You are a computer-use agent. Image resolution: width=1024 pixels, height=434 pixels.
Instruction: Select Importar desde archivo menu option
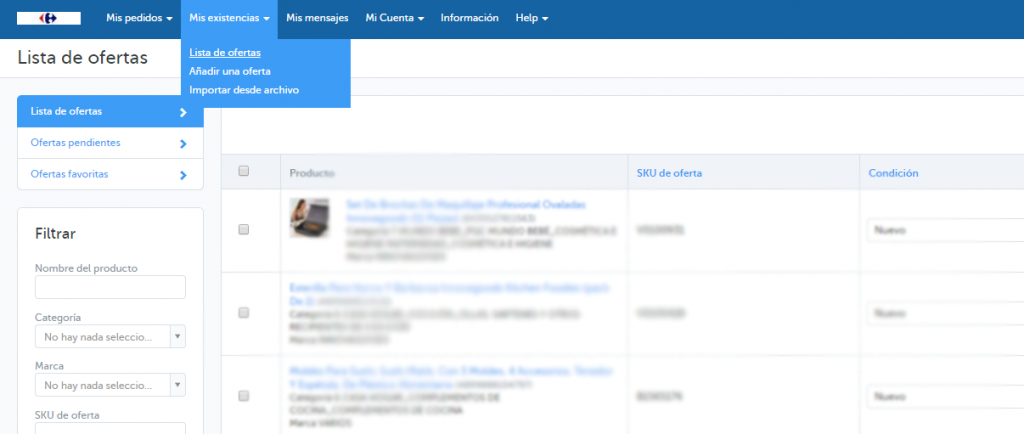point(243,90)
